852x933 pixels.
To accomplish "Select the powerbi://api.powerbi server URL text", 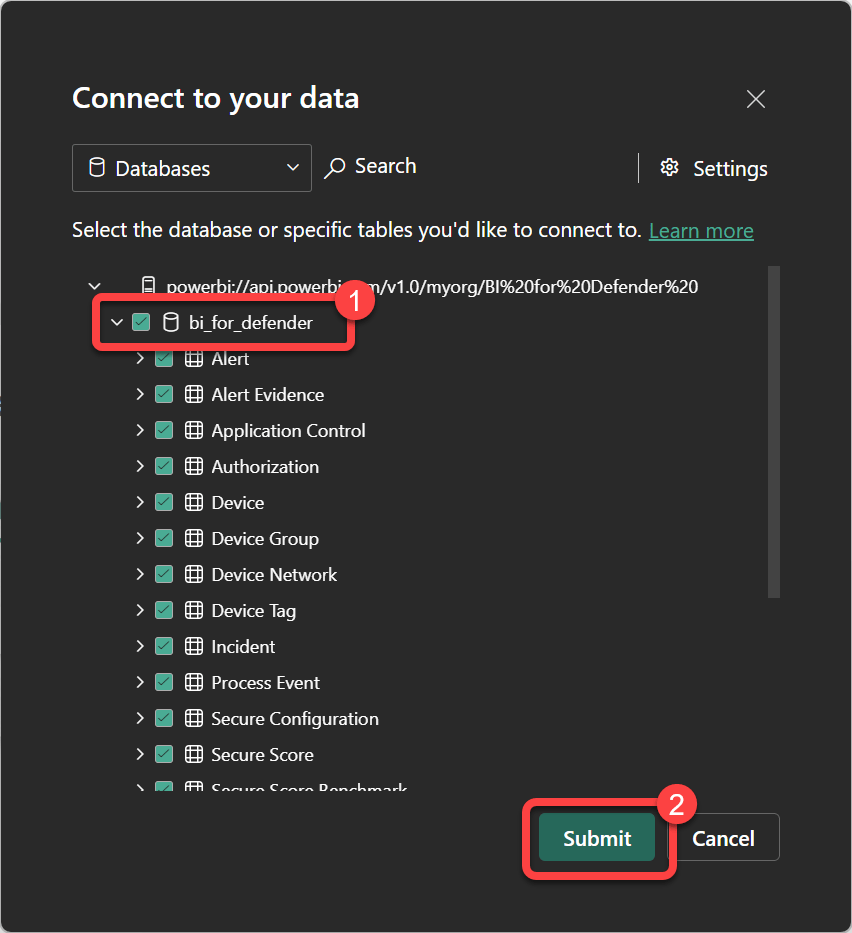I will tap(432, 287).
